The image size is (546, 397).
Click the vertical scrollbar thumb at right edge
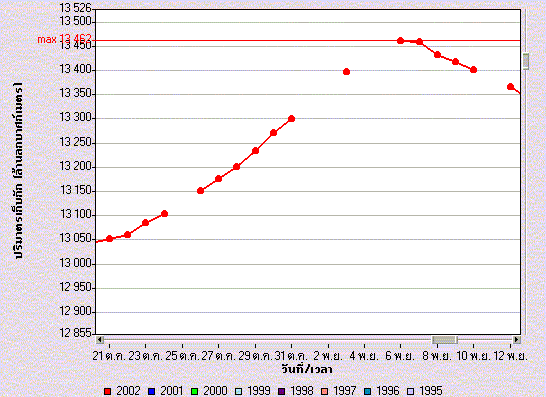click(x=526, y=61)
